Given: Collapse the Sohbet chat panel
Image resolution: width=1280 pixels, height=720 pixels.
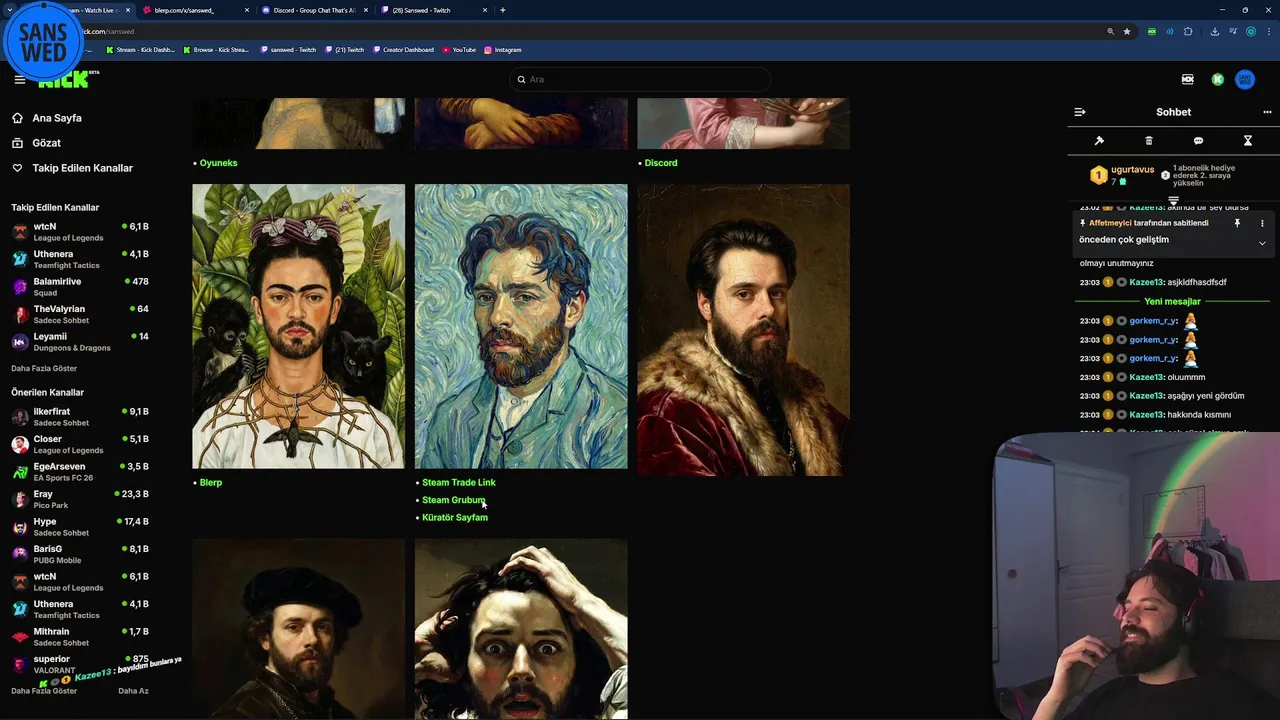Looking at the screenshot, I should [x=1079, y=112].
